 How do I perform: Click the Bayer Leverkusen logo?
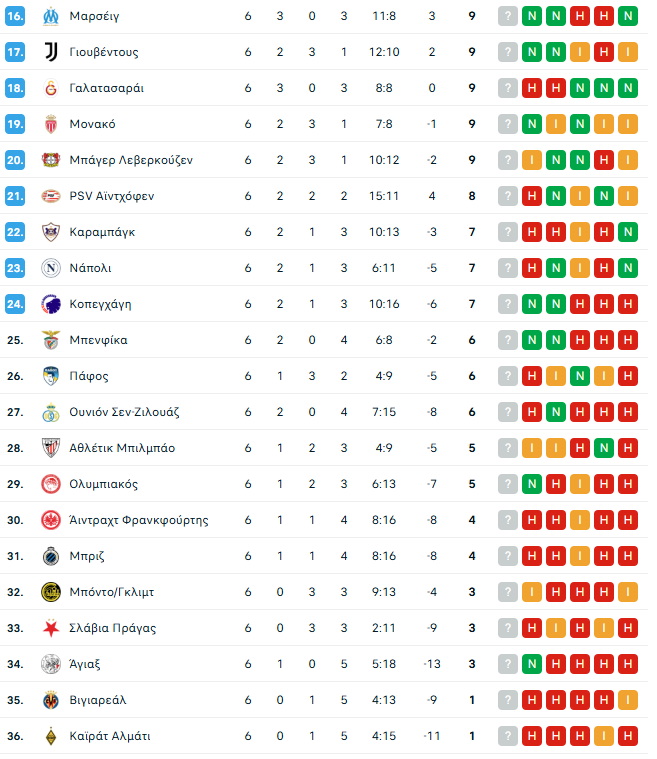coord(50,160)
